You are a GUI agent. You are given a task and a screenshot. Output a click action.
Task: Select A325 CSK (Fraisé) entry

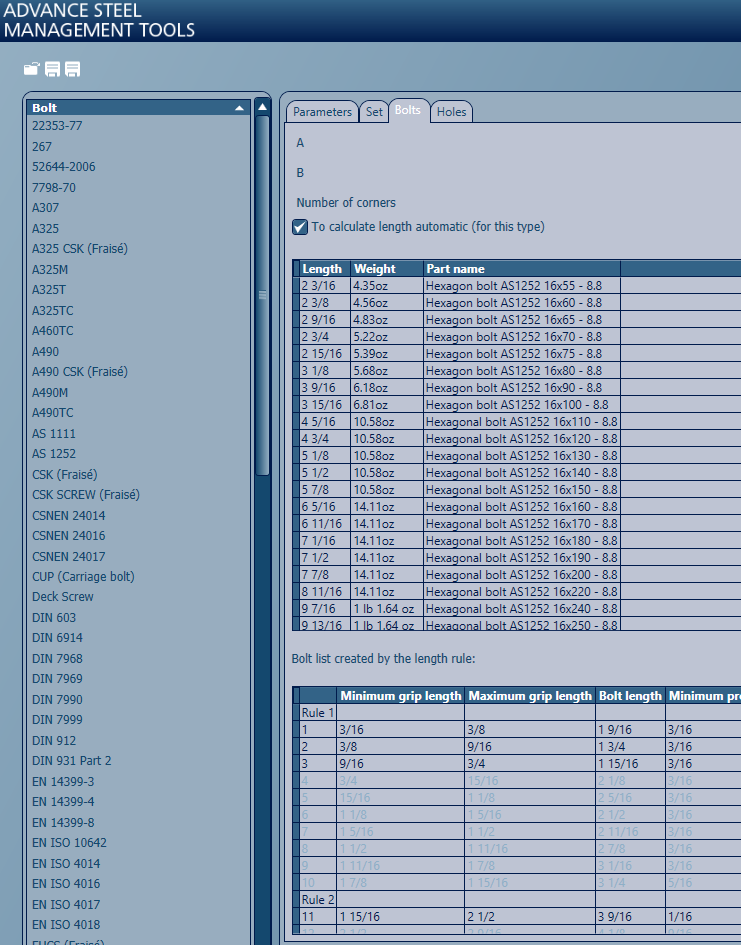[80, 249]
